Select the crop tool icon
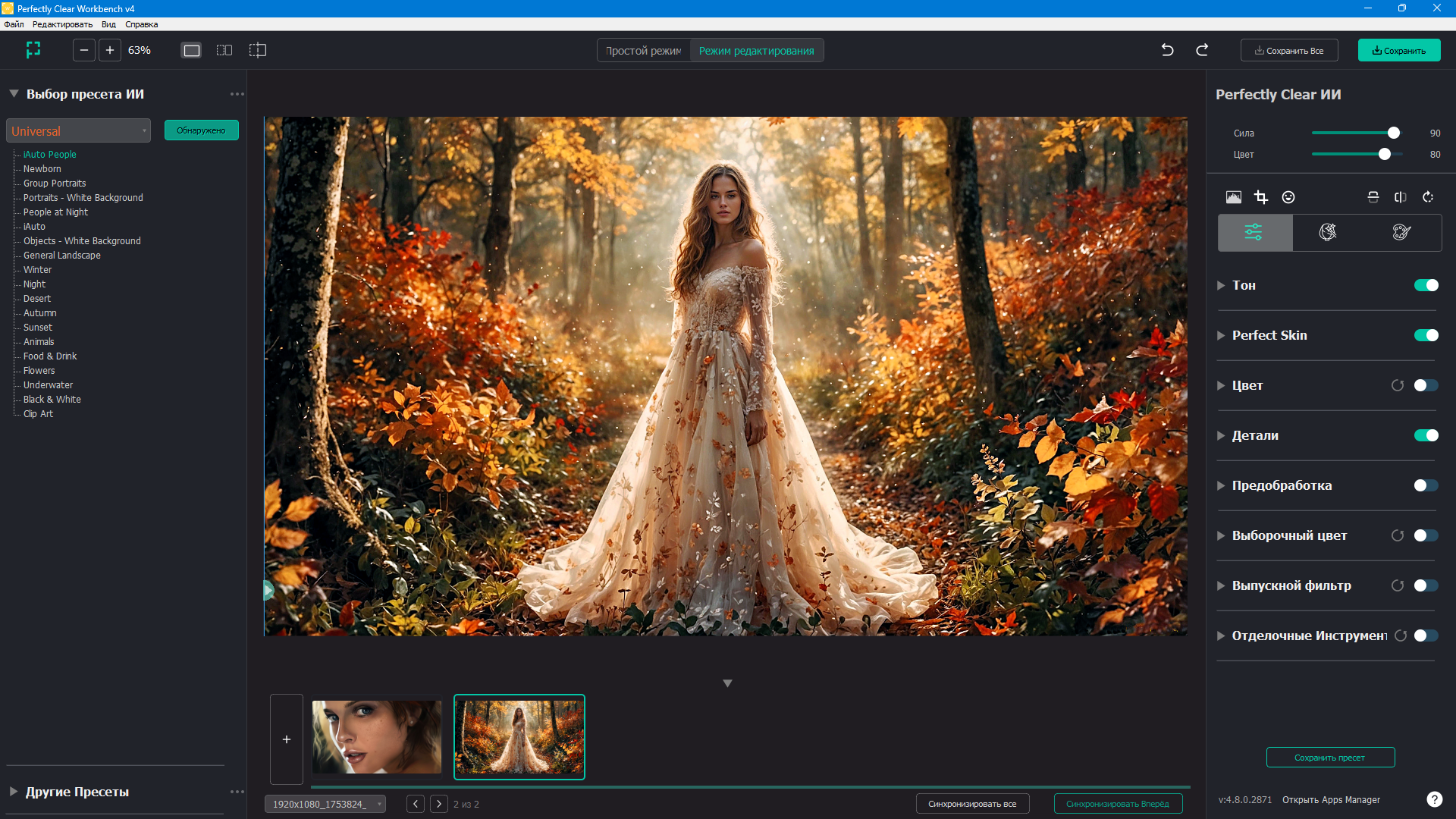This screenshot has width=1456, height=819. [x=1260, y=197]
